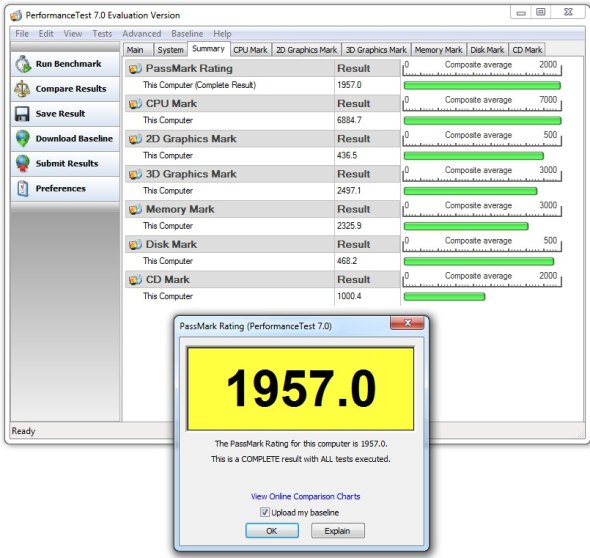Click OK in the PassMark Rating dialog

point(272,531)
